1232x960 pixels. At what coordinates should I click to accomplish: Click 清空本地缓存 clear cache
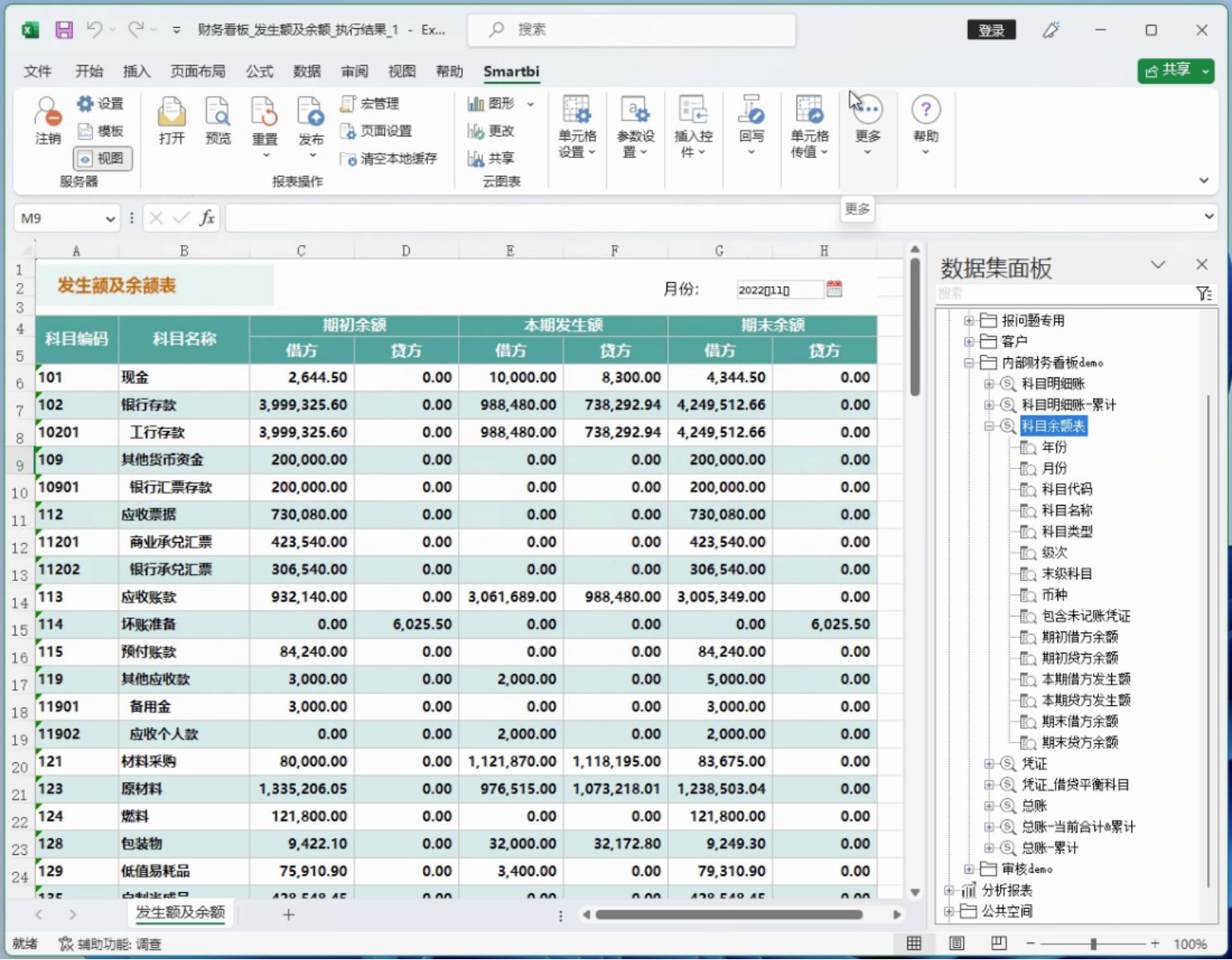(x=388, y=158)
